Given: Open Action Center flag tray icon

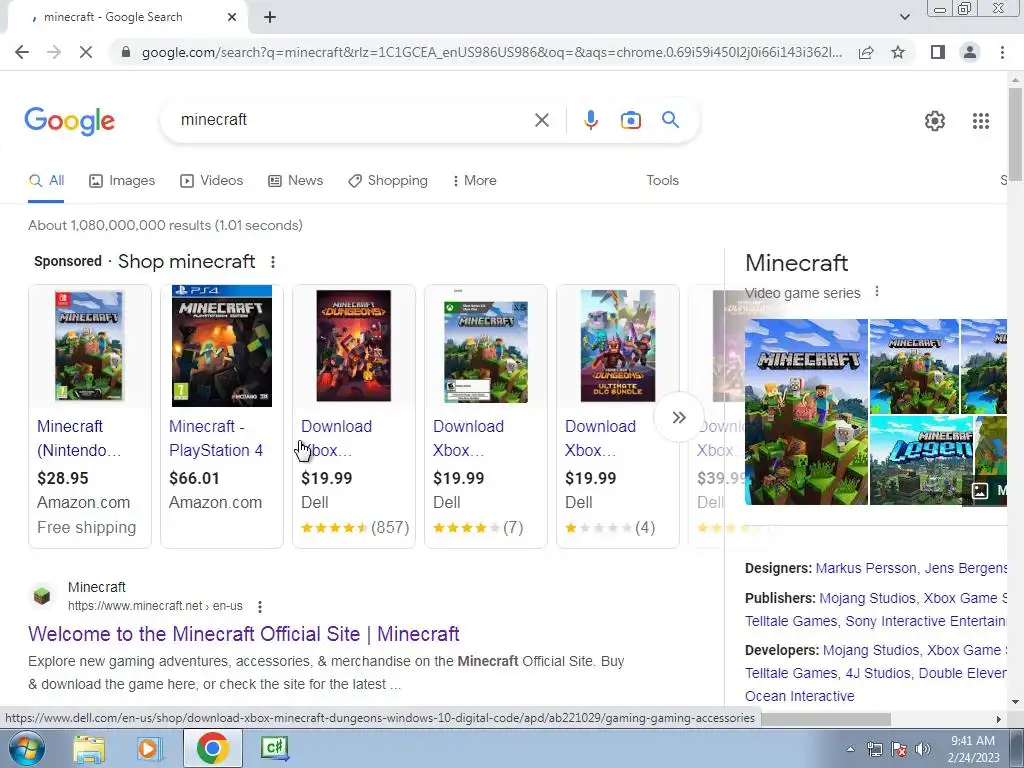Looking at the screenshot, I should coord(899,749).
